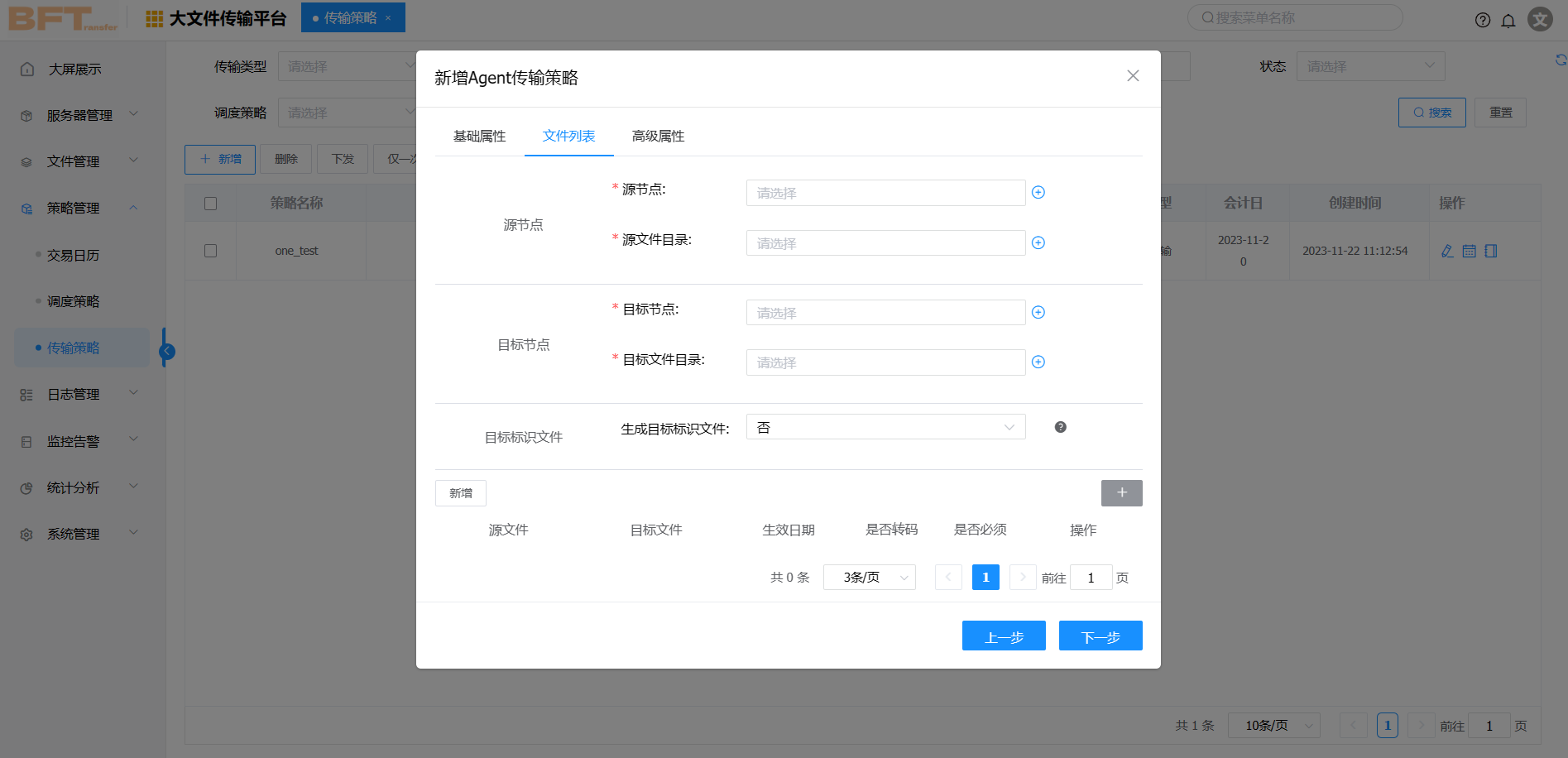Screen dimensions: 1568x758
Task: Check the one_test row checkbox
Action: pyautogui.click(x=210, y=251)
